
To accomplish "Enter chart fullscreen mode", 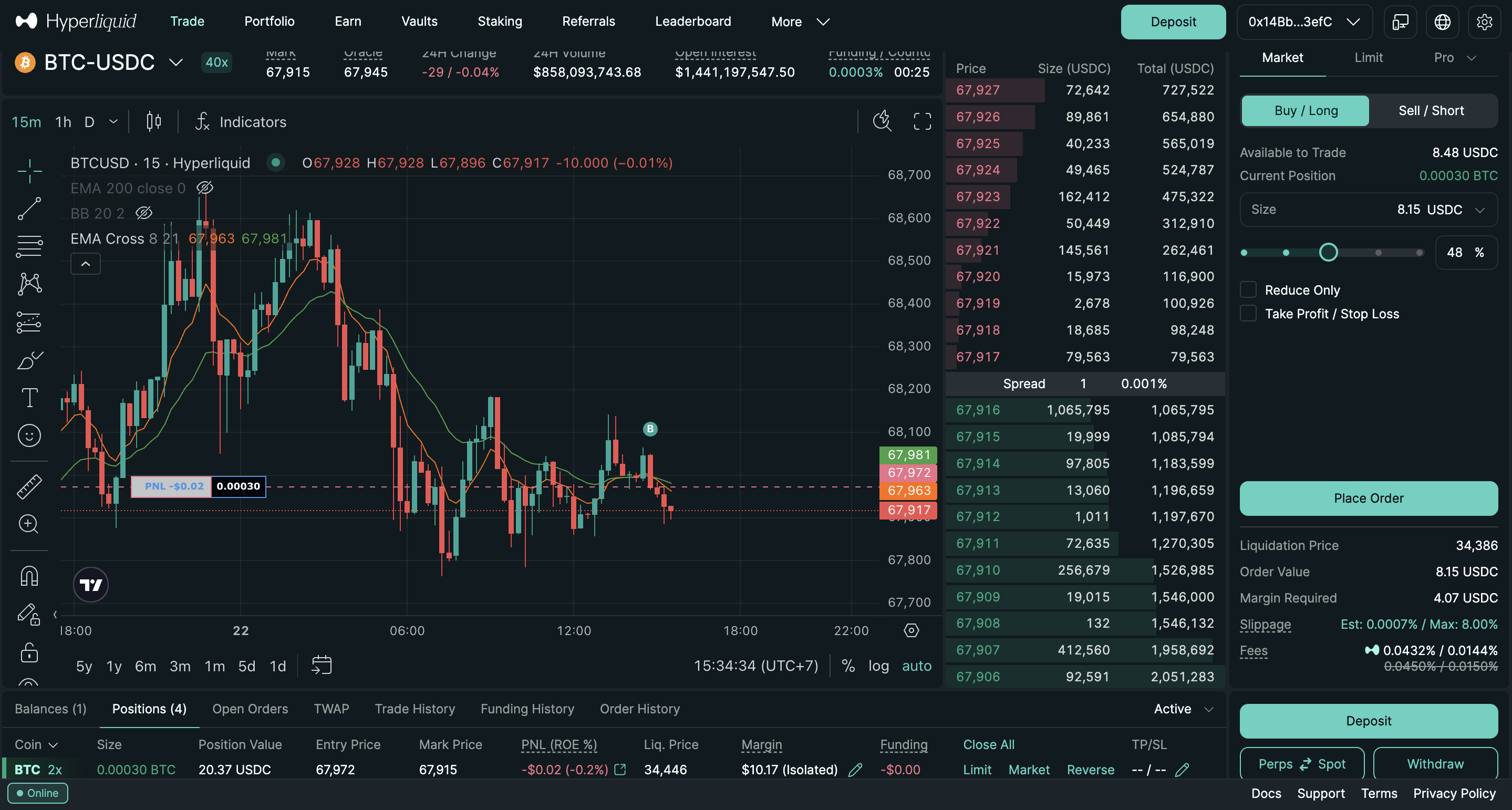I will pos(922,121).
